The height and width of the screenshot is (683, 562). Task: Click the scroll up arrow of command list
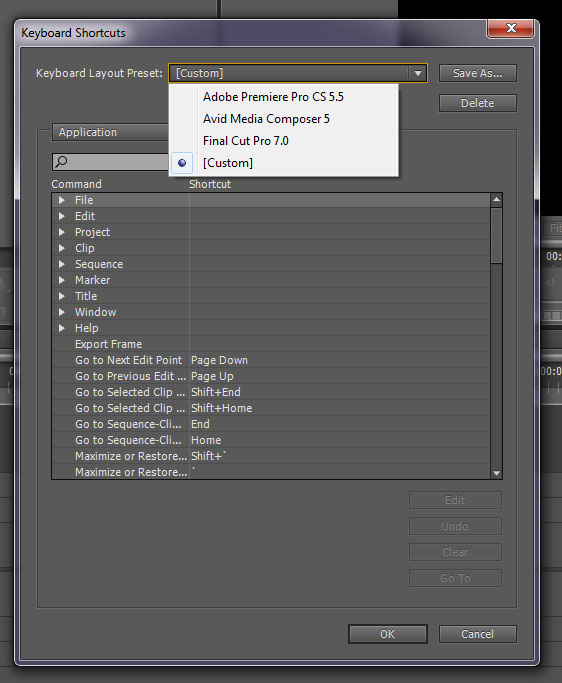click(x=496, y=200)
